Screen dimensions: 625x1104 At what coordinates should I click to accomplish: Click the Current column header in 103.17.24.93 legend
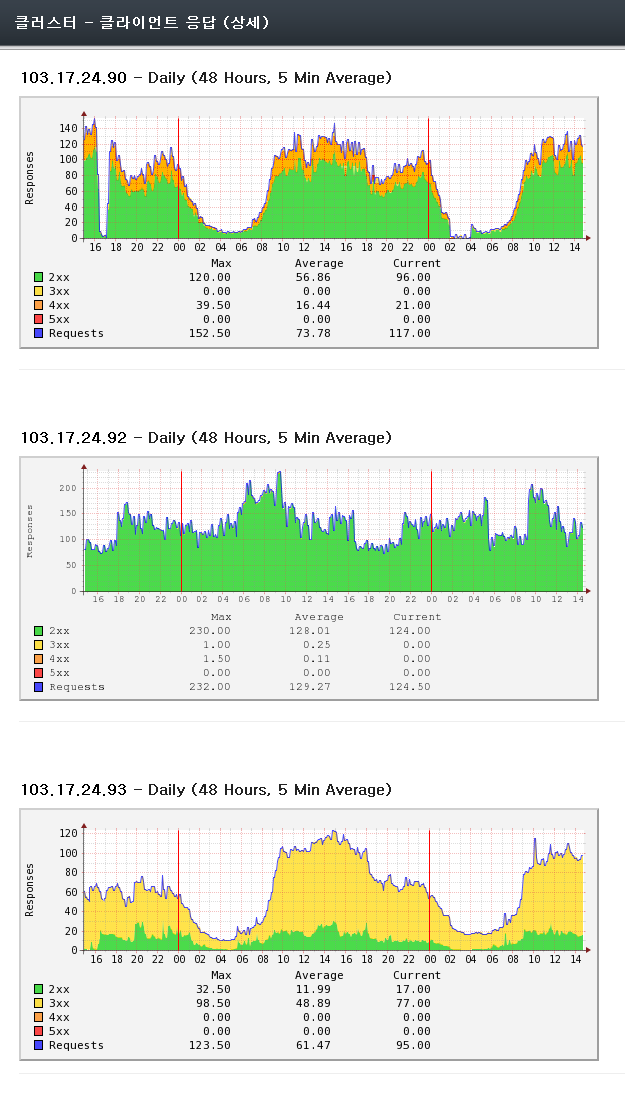[x=417, y=975]
